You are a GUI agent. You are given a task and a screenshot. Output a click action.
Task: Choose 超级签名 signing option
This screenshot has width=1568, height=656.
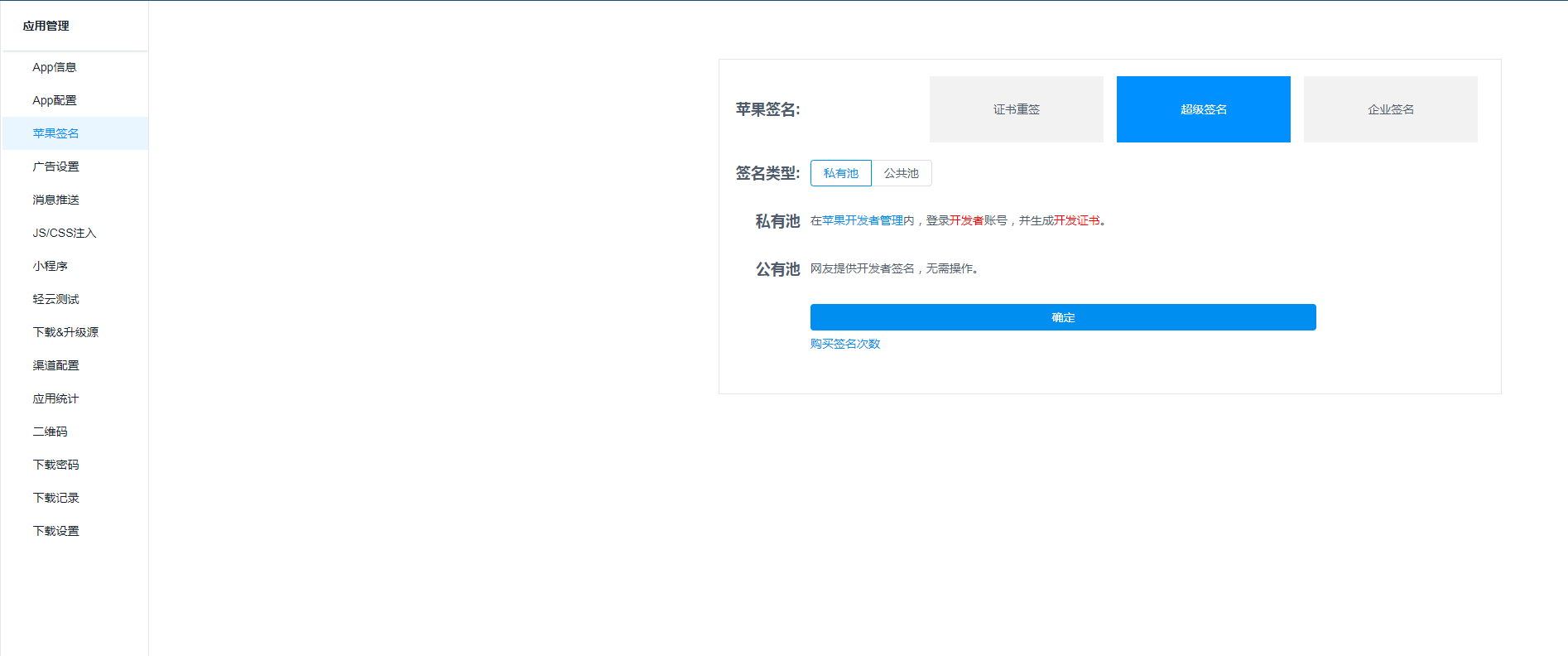(1204, 109)
